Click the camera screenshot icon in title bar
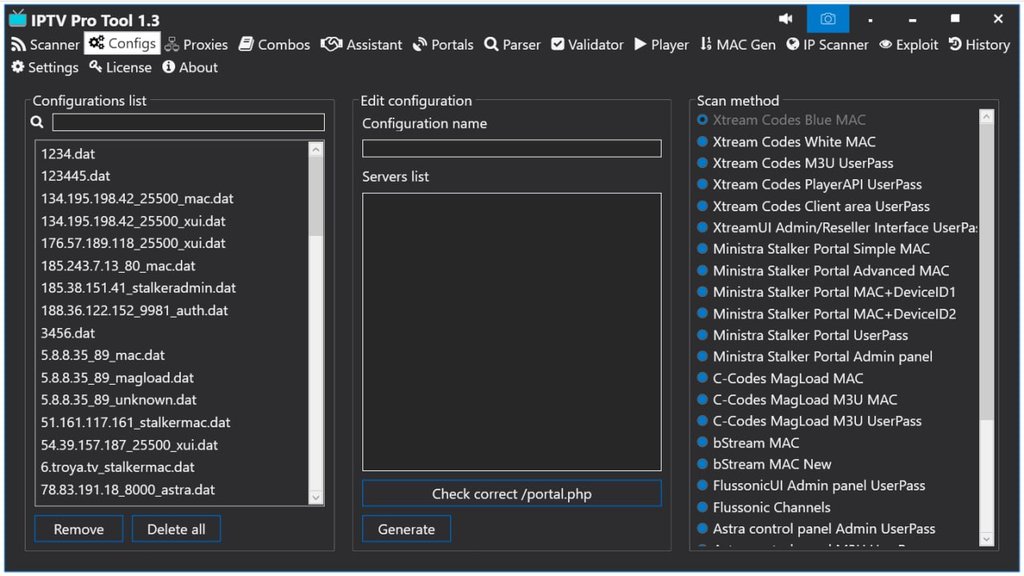The height and width of the screenshot is (576, 1024). pyautogui.click(x=827, y=19)
